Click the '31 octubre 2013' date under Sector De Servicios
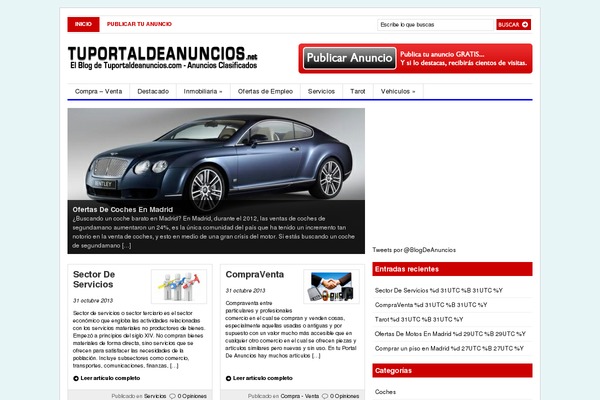Screen dimensions: 600x400 (93, 300)
